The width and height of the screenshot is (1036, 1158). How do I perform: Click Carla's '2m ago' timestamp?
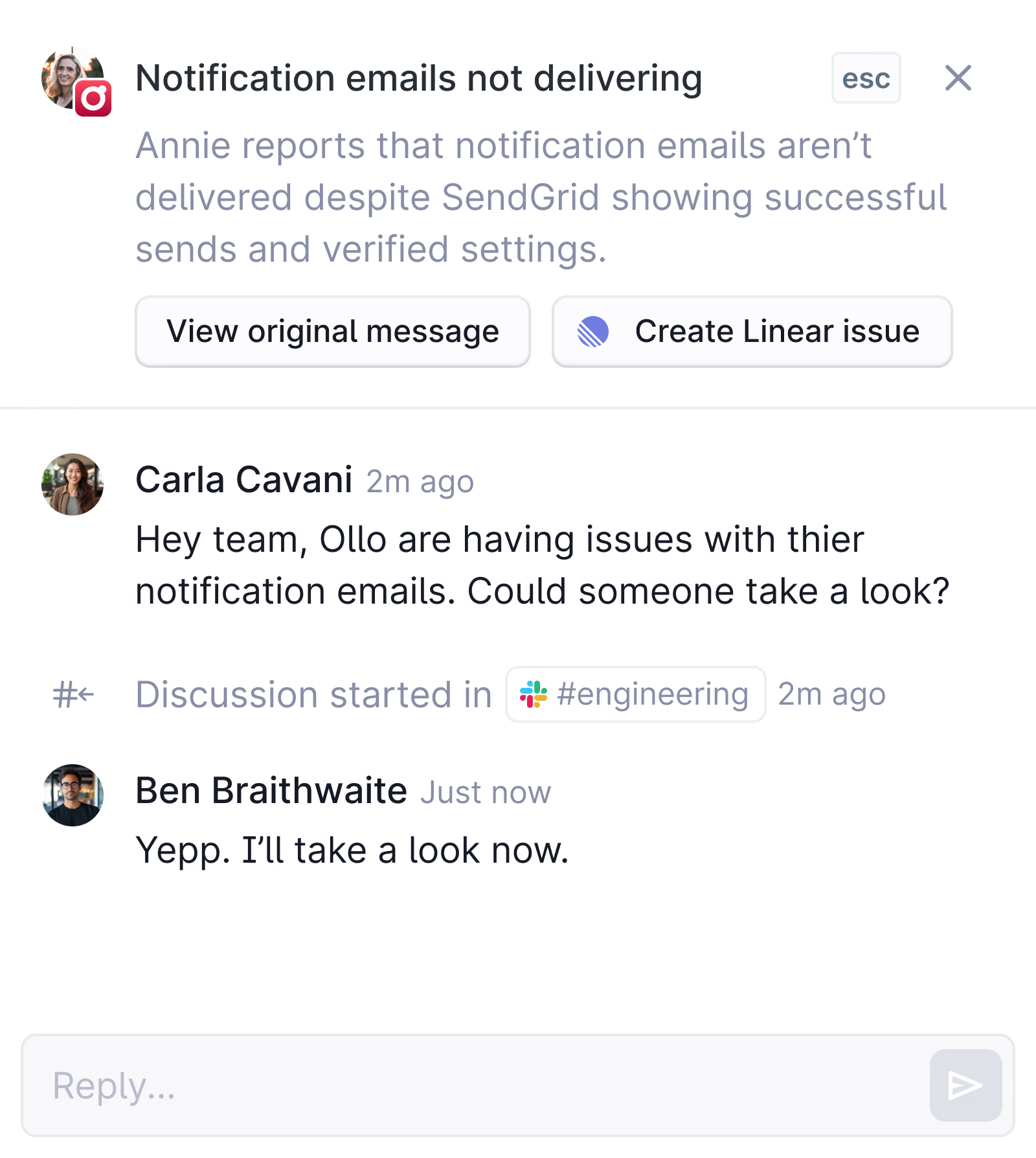point(420,482)
